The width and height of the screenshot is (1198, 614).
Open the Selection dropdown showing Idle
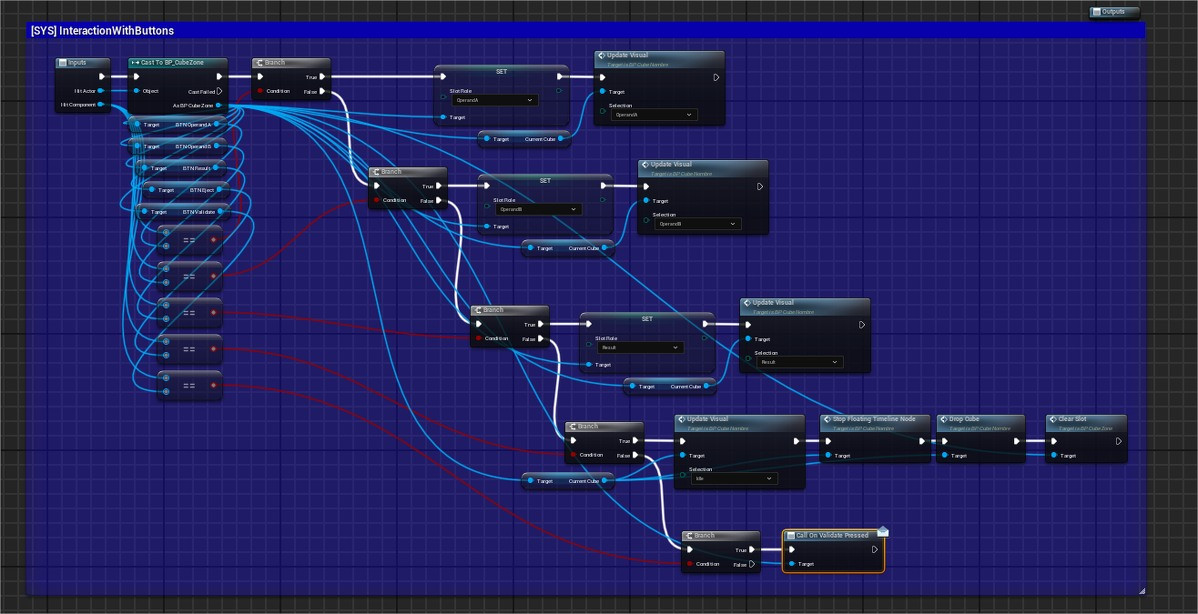[734, 479]
